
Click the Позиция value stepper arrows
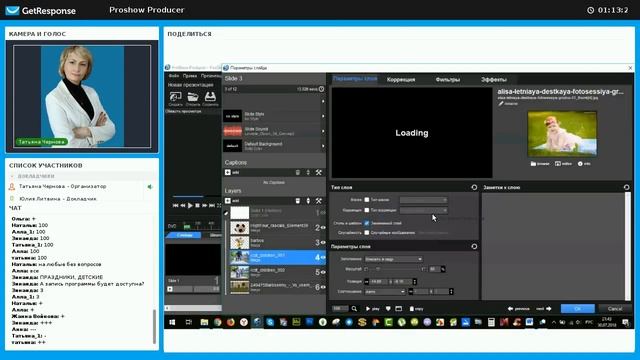pos(415,282)
